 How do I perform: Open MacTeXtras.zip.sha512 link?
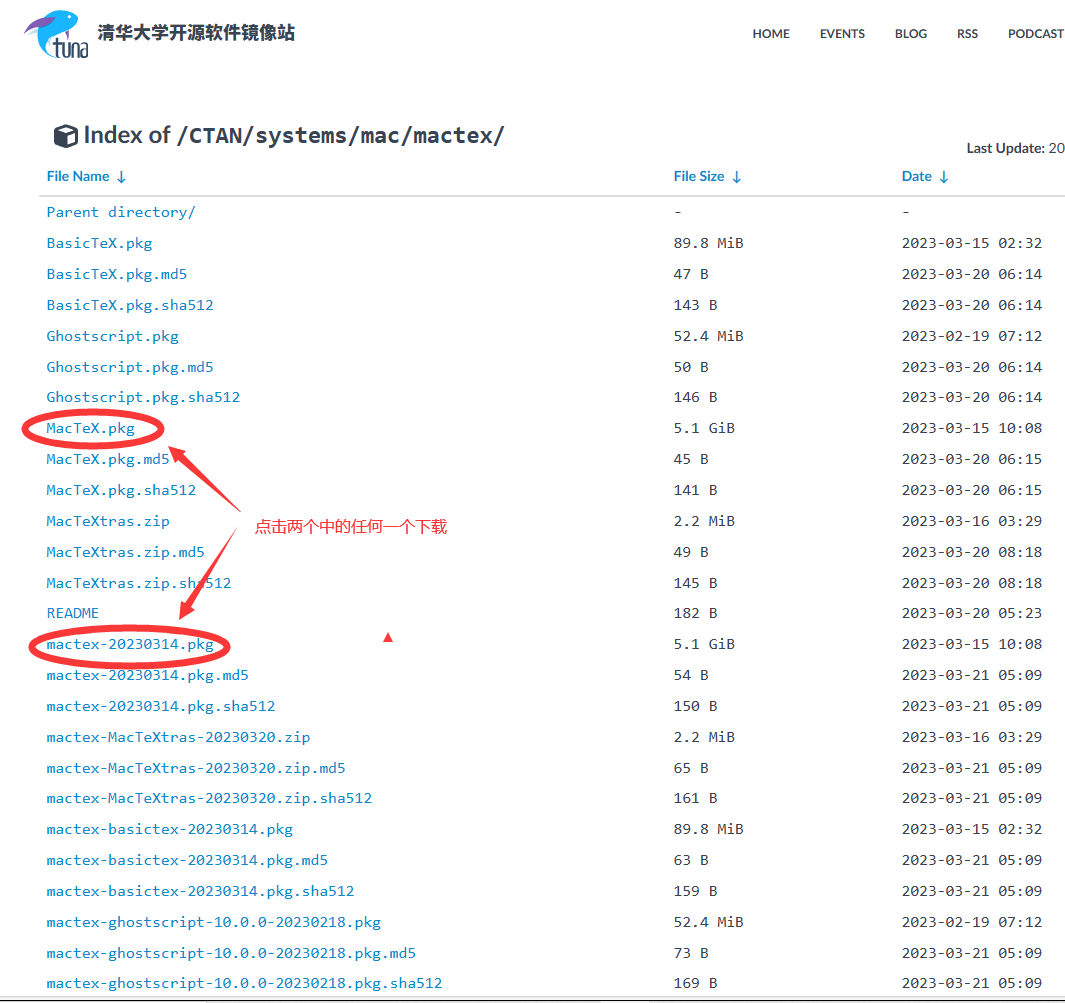(139, 583)
